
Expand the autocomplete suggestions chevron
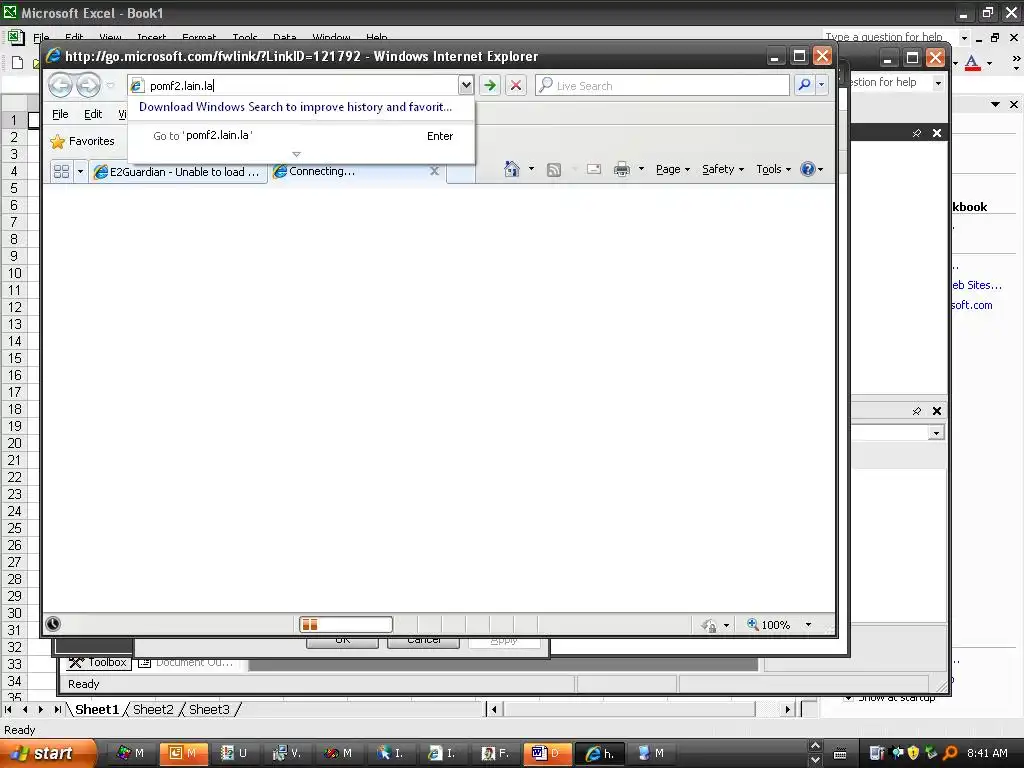pyautogui.click(x=296, y=155)
